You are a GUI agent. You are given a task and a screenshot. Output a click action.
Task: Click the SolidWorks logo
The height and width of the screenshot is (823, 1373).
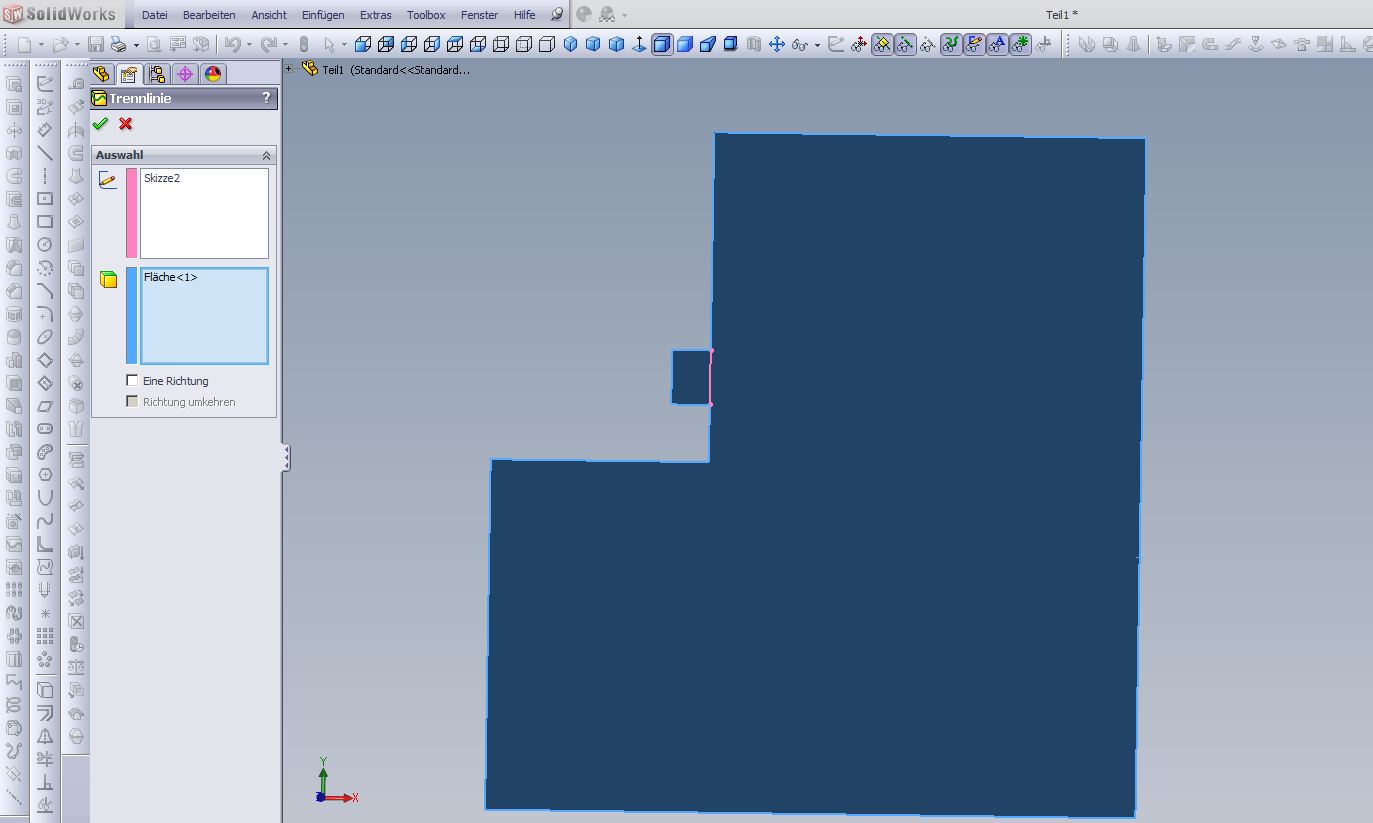[60, 14]
